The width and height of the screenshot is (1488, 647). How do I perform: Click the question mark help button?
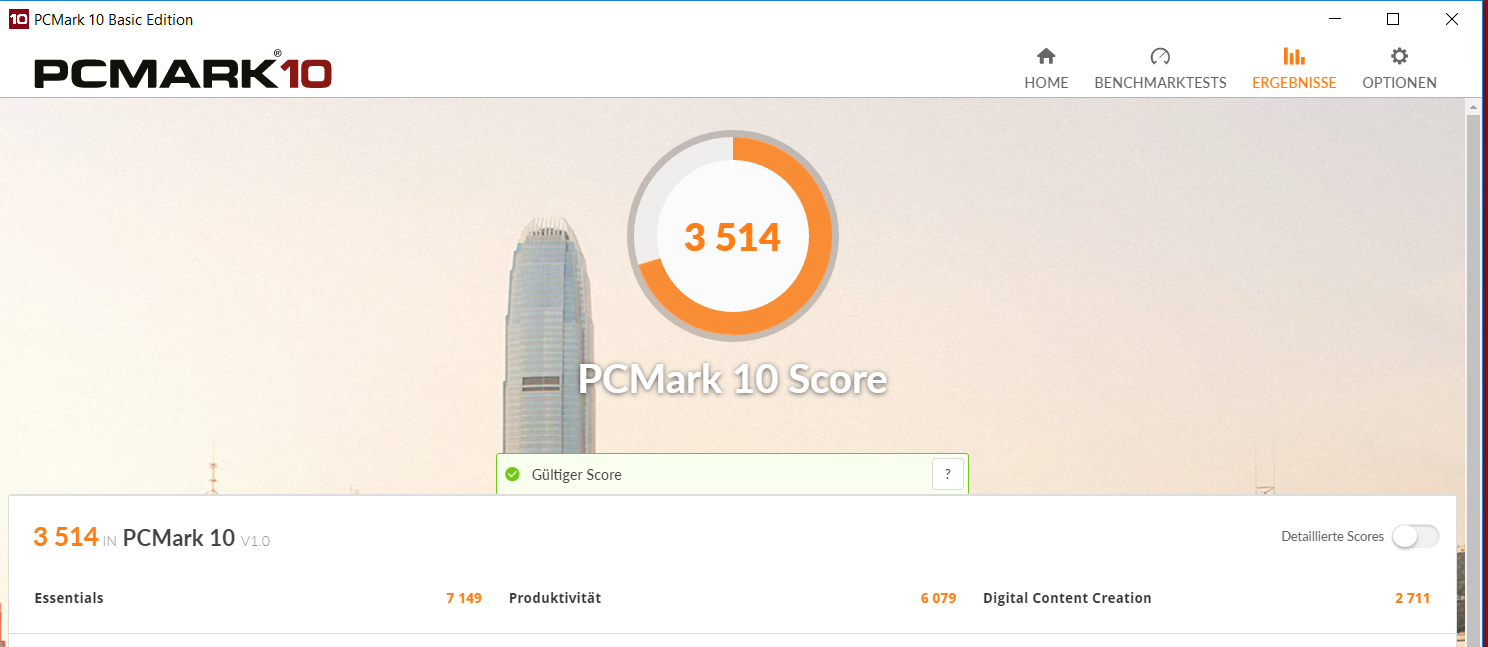[x=948, y=474]
